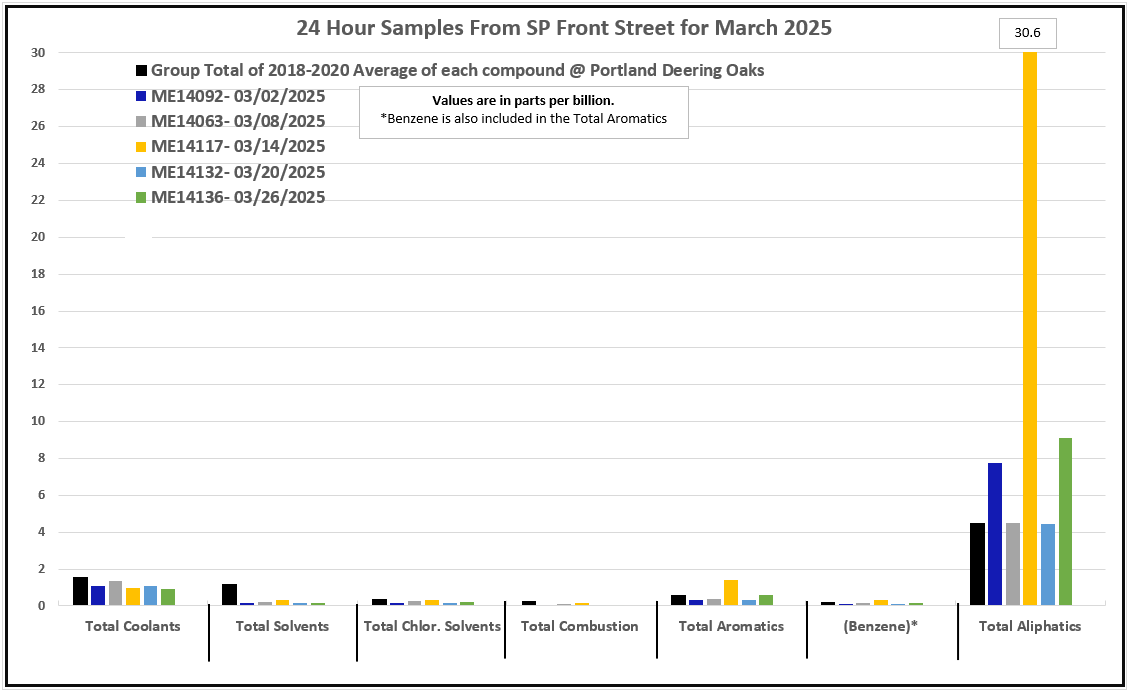Click the (Benzene)* category label
This screenshot has width=1129, height=692.
881,626
